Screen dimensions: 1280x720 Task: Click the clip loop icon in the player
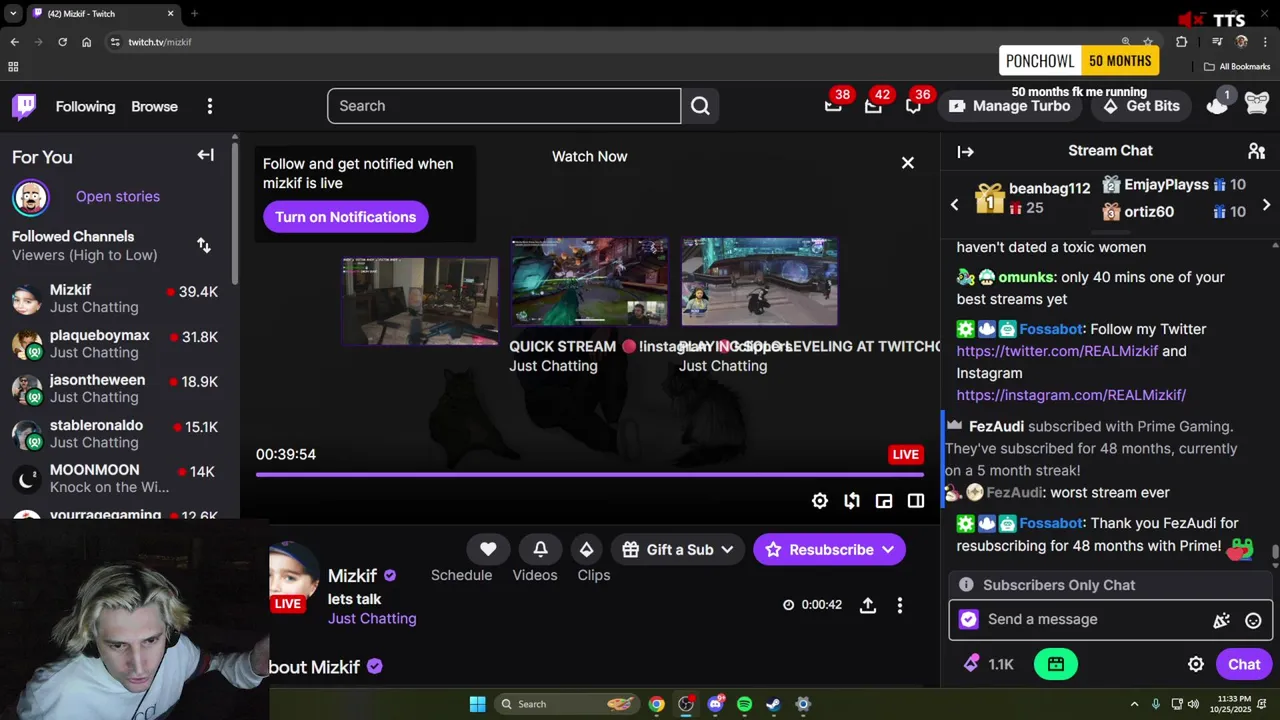pyautogui.click(x=852, y=501)
